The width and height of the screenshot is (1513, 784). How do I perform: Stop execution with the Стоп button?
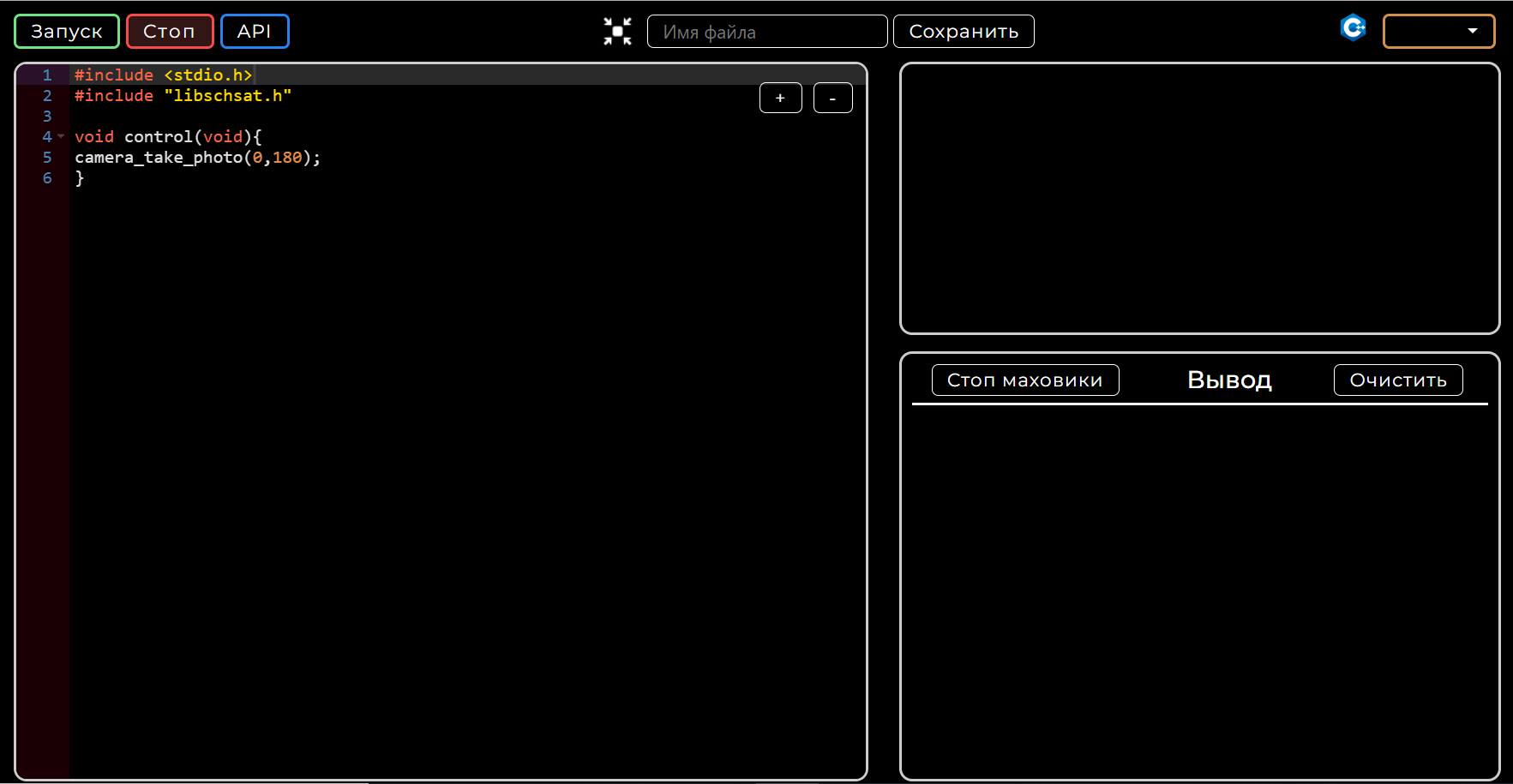pos(169,31)
